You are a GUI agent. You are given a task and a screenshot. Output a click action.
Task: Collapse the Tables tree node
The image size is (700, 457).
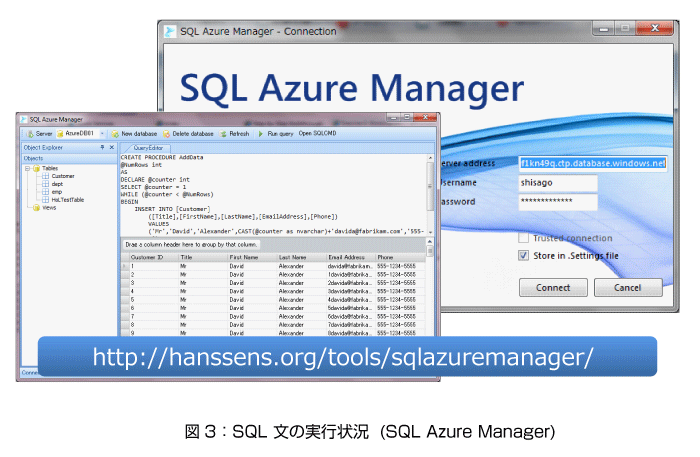click(x=28, y=168)
